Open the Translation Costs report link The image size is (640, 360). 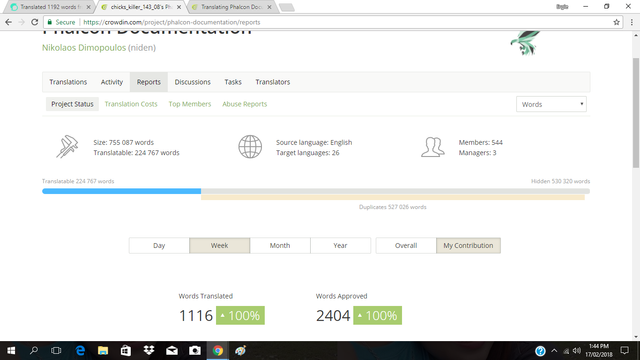(131, 104)
